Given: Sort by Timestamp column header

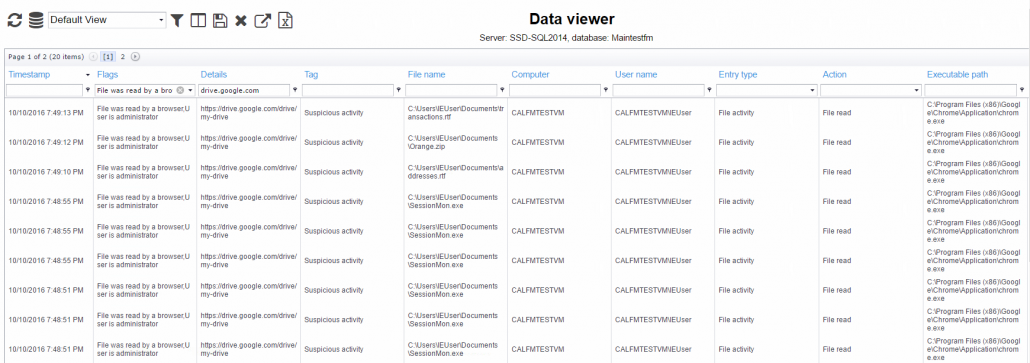Looking at the screenshot, I should click(29, 75).
